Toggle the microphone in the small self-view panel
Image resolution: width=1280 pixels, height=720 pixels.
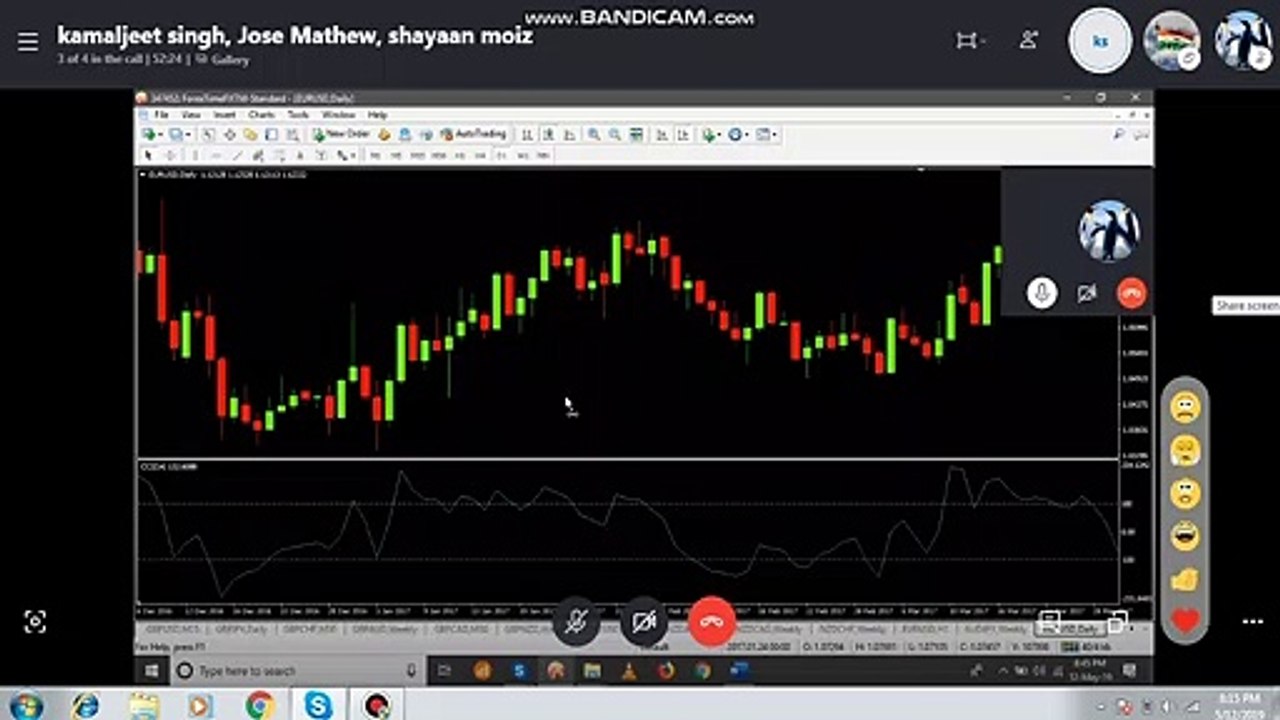(x=1042, y=293)
